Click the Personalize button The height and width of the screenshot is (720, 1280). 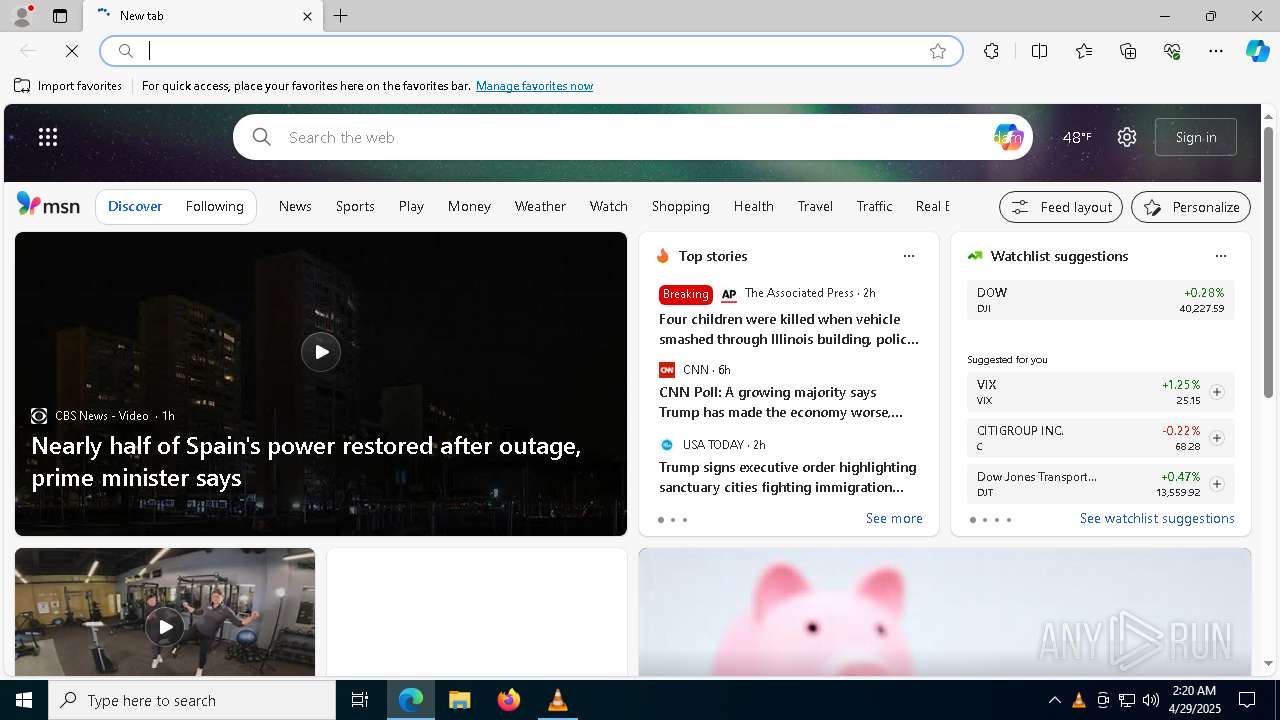[1191, 207]
